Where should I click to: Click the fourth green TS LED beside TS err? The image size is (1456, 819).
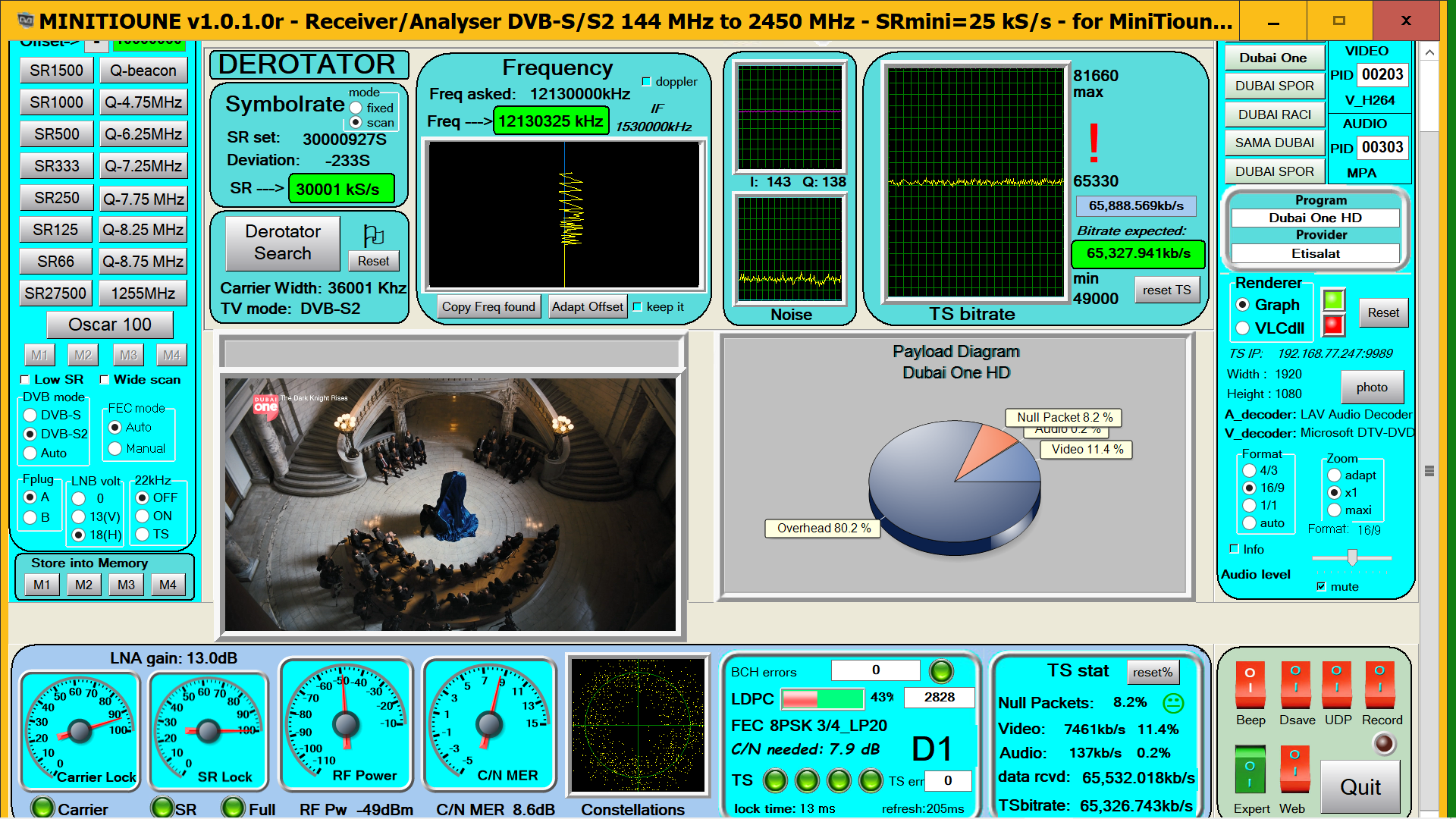[x=871, y=780]
